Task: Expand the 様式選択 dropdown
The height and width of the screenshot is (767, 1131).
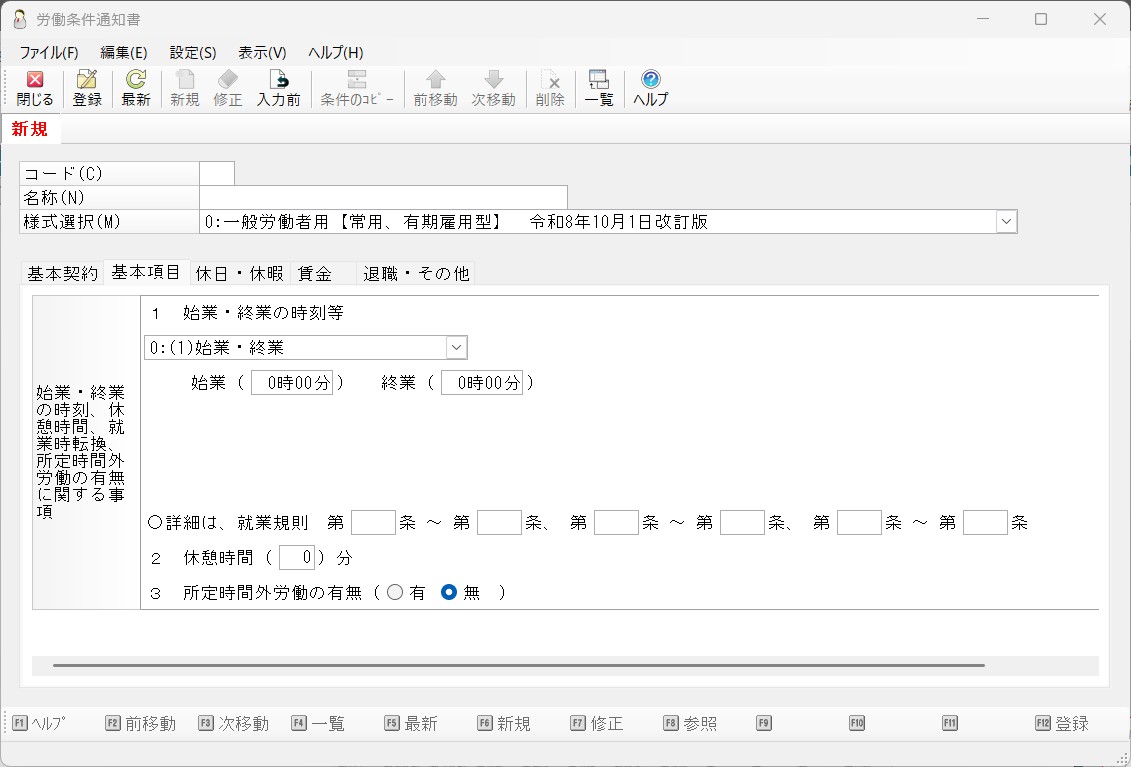Action: [1006, 222]
